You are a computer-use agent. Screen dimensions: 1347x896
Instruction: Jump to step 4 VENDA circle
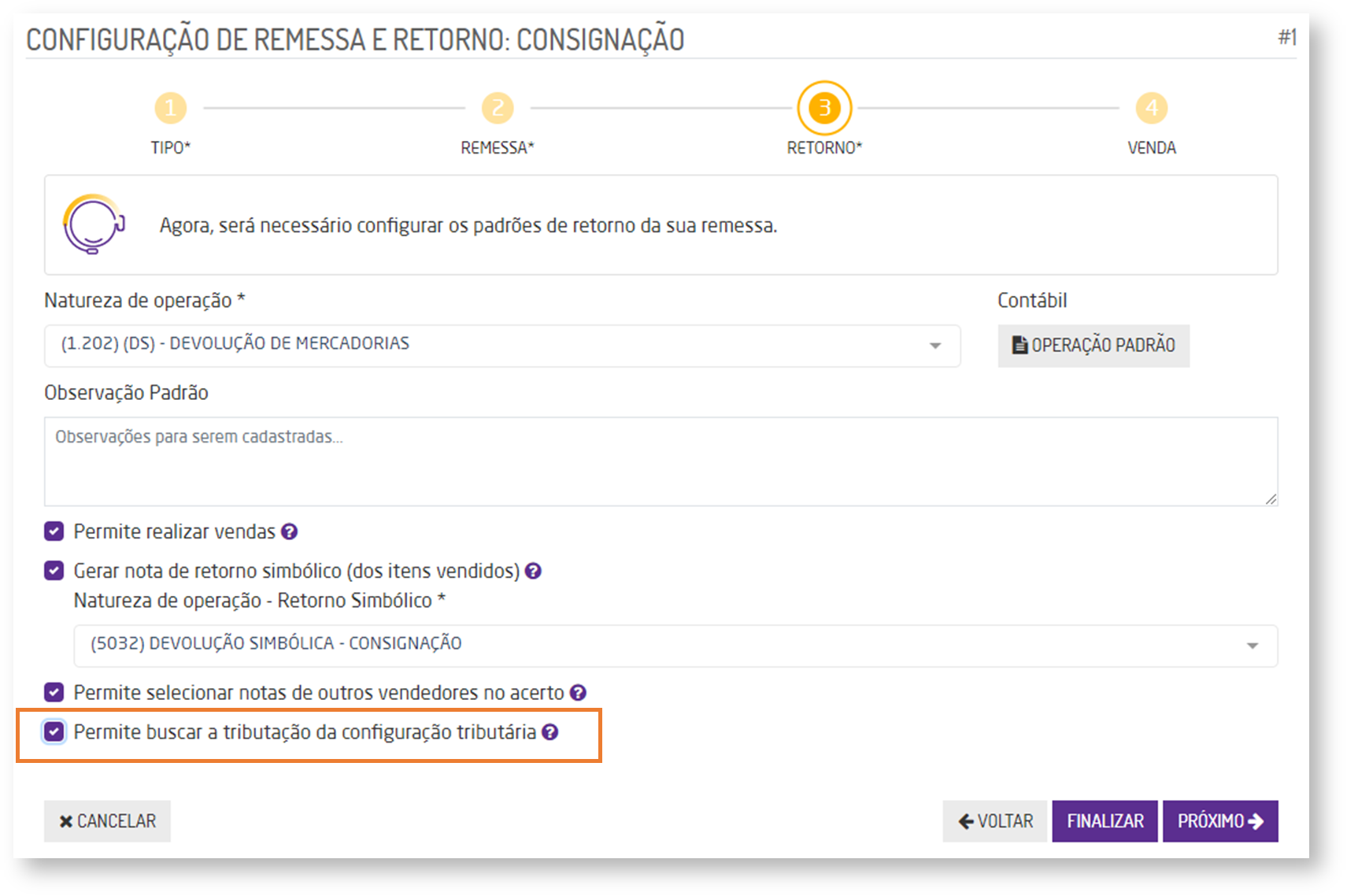1151,108
